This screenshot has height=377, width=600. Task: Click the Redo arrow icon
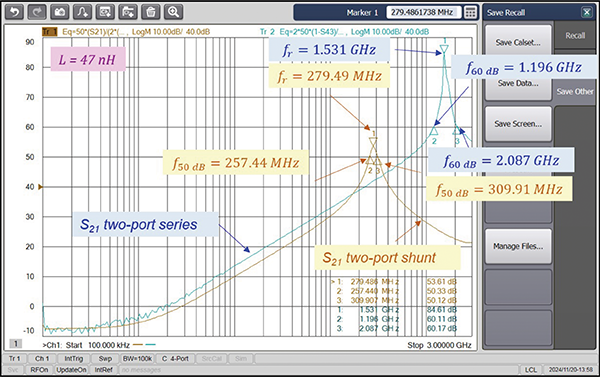coord(37,12)
